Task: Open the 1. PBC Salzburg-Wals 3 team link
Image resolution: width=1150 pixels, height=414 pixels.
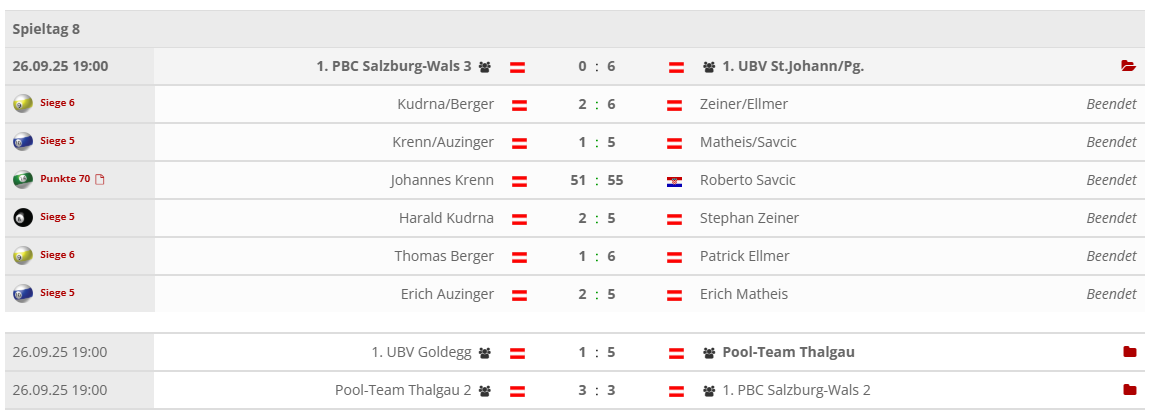Action: click(x=393, y=67)
